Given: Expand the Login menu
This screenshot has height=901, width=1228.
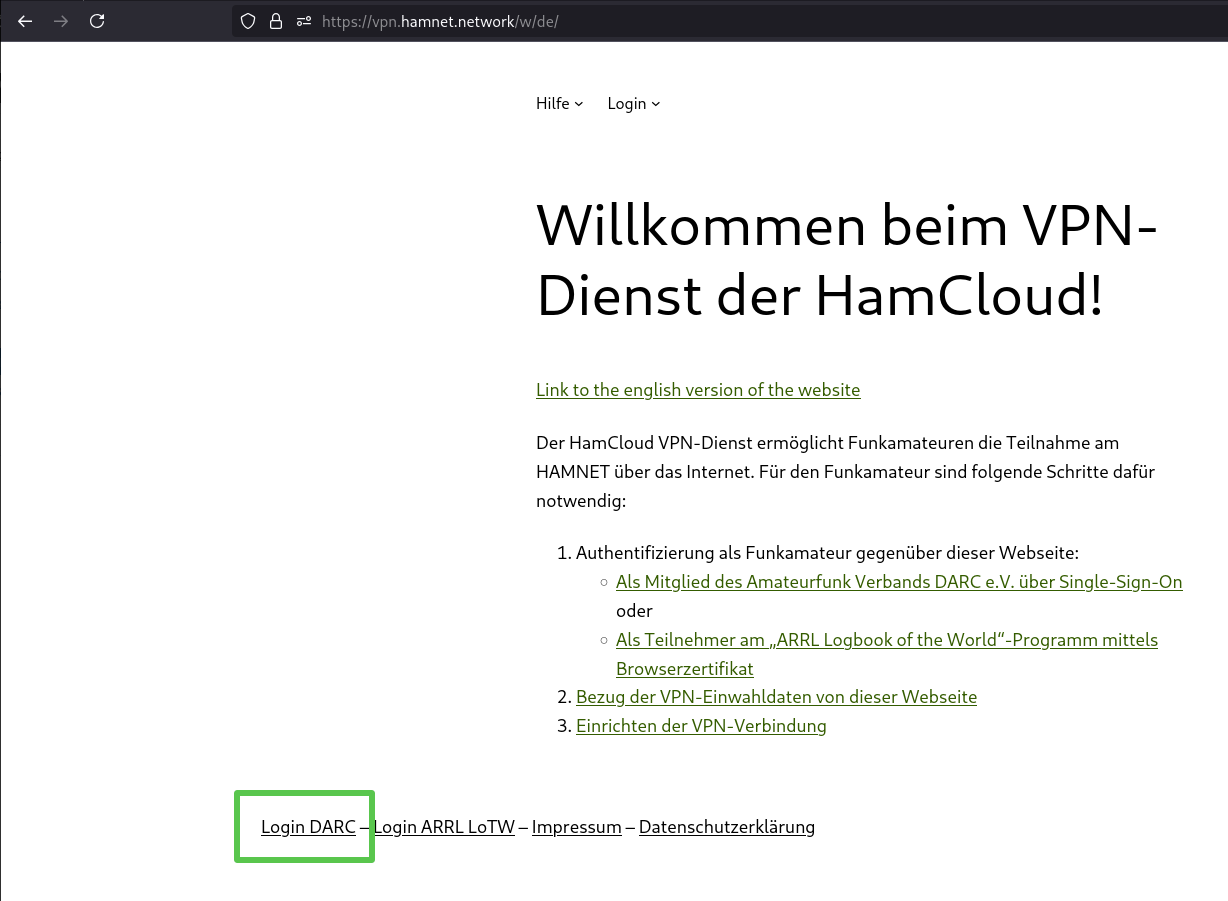Looking at the screenshot, I should [634, 104].
